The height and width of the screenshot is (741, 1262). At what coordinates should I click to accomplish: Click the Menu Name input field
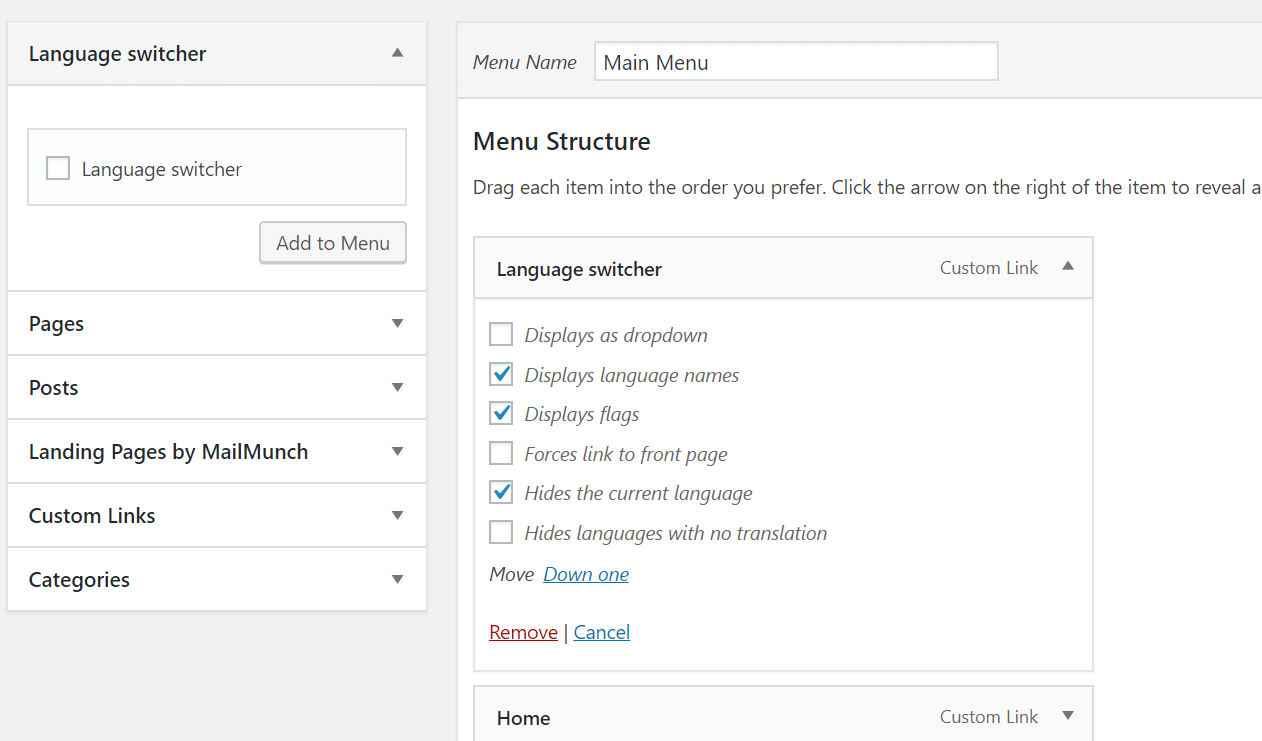tap(796, 62)
